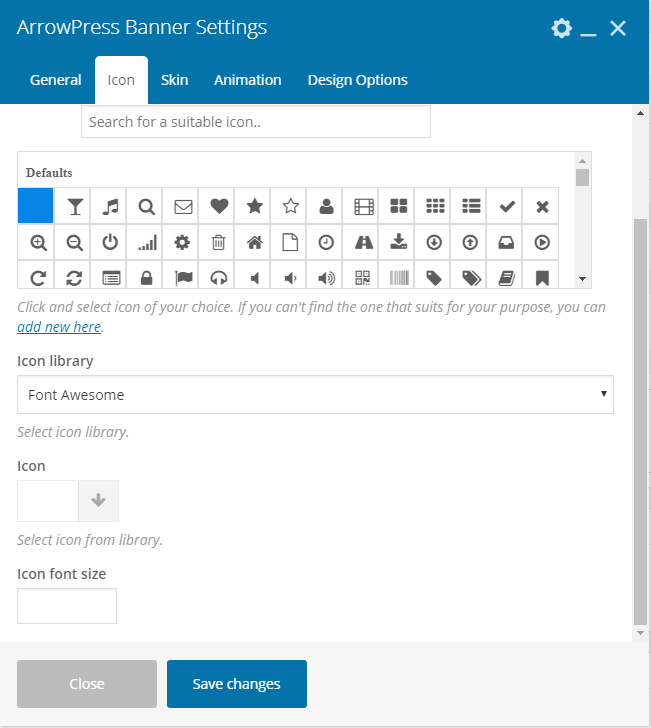Choose the solid star icon
Screen dimensions: 651x728
tap(254, 206)
